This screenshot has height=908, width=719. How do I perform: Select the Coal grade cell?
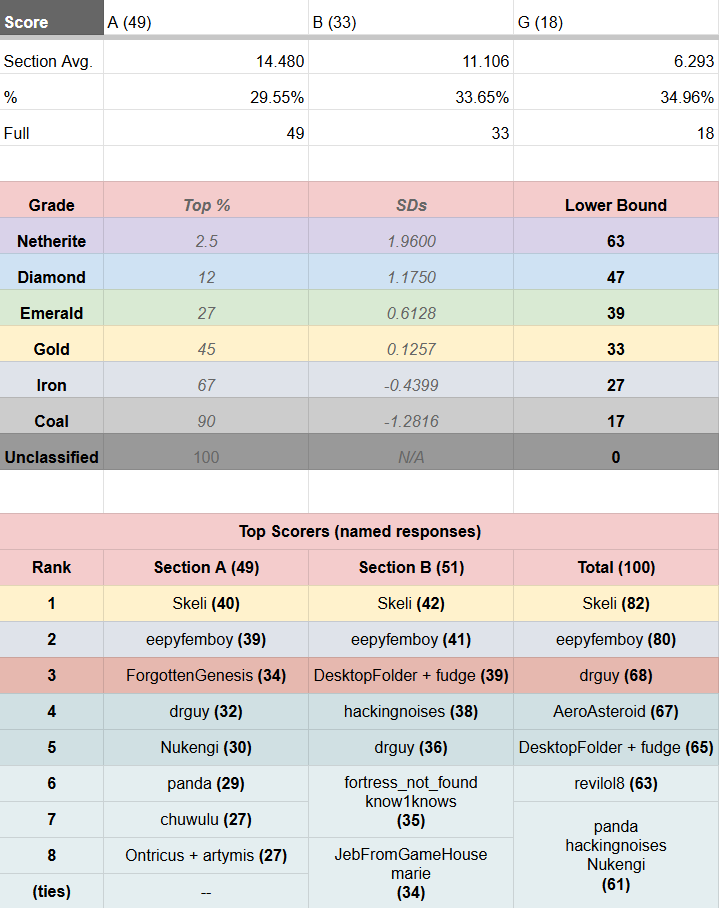point(52,415)
